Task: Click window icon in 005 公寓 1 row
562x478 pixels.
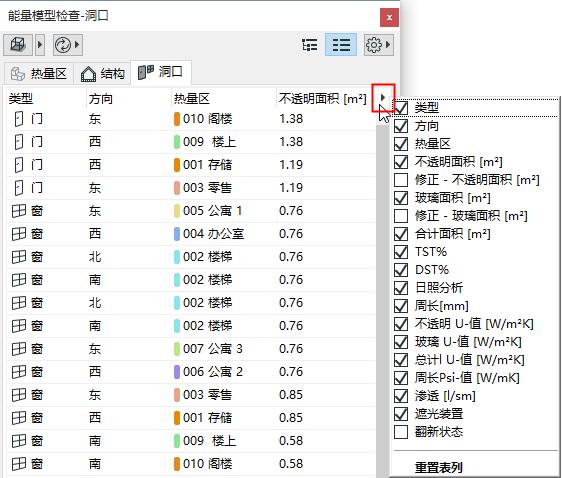Action: pyautogui.click(x=19, y=211)
